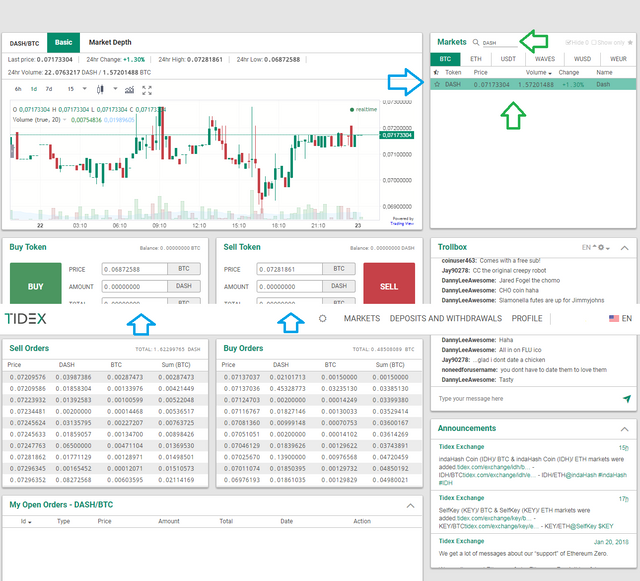The width and height of the screenshot is (640, 581).
Task: Open the chart candlestick style icon
Action: point(100,89)
